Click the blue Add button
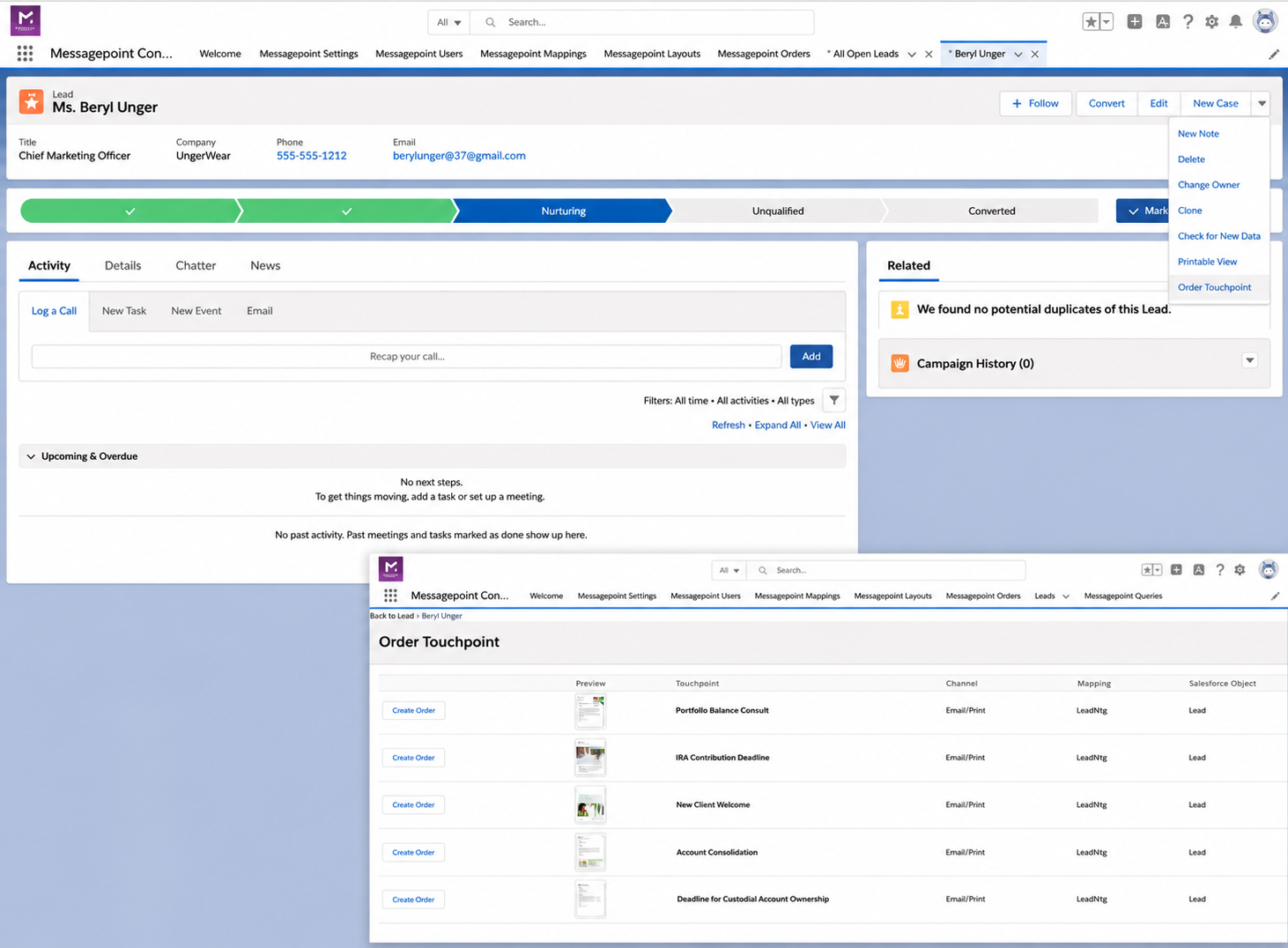Screen dimensions: 1288x948 [x=811, y=356]
